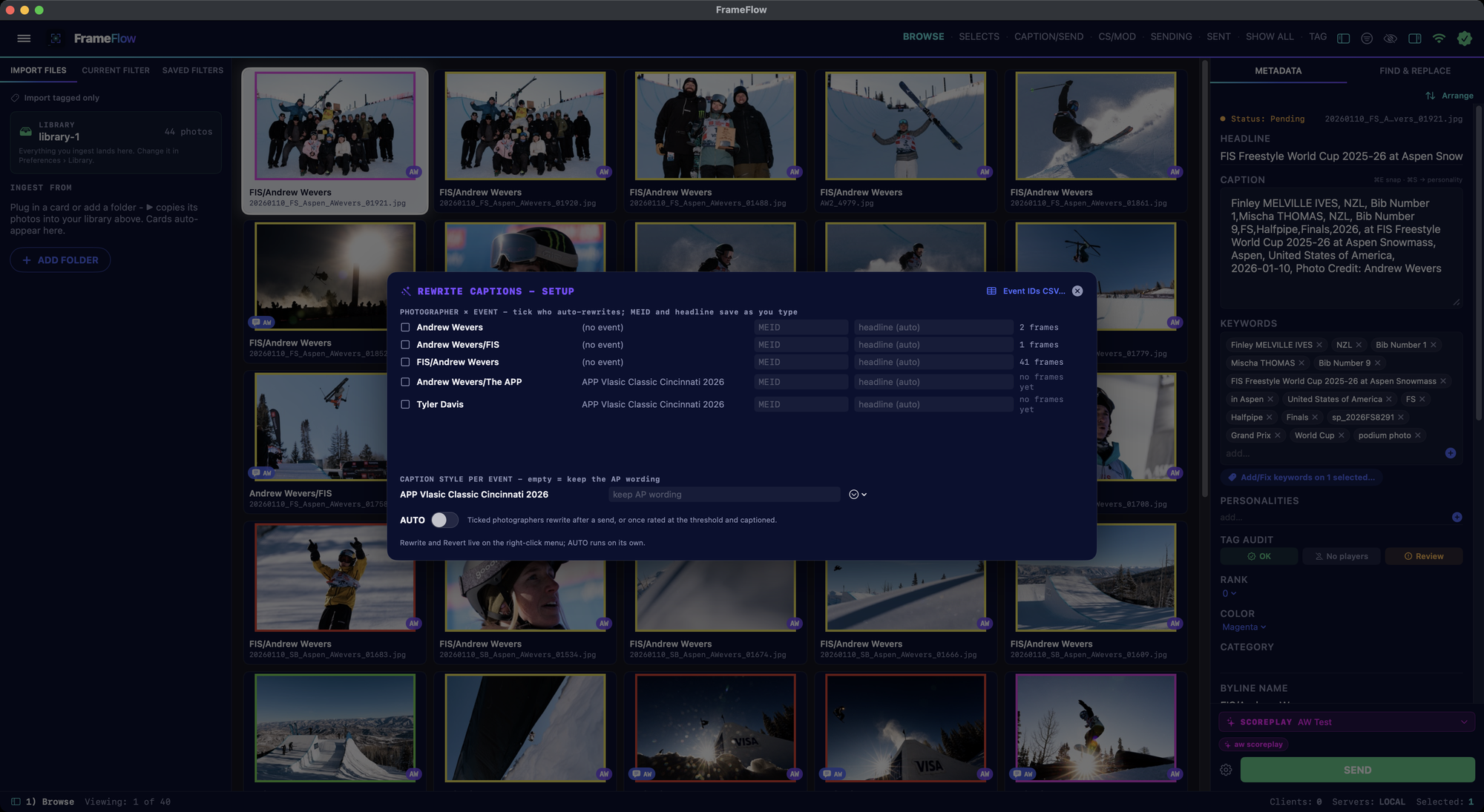Remove the NZL keyword tag
1484x812 pixels.
pyautogui.click(x=1359, y=345)
